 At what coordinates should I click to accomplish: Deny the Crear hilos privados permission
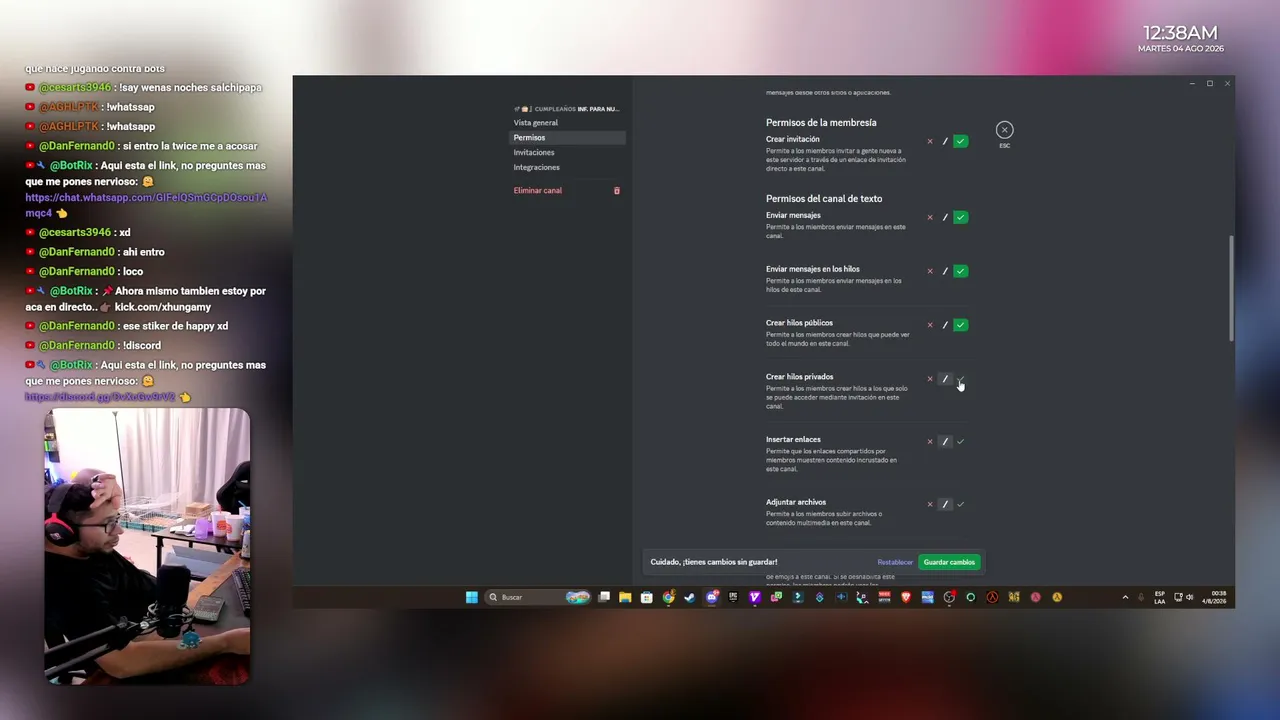click(930, 379)
